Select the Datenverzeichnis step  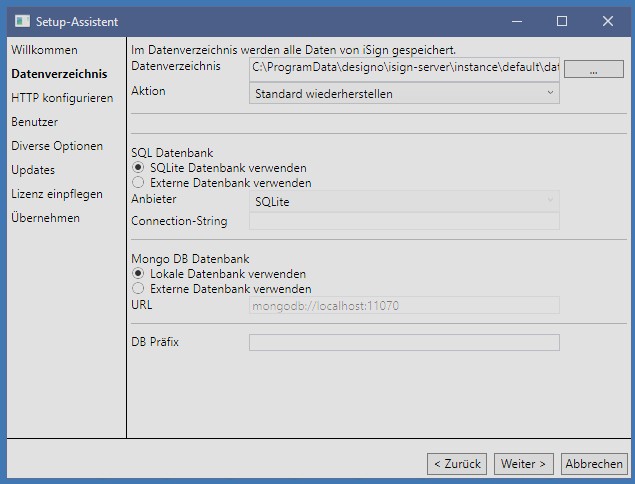[59, 74]
